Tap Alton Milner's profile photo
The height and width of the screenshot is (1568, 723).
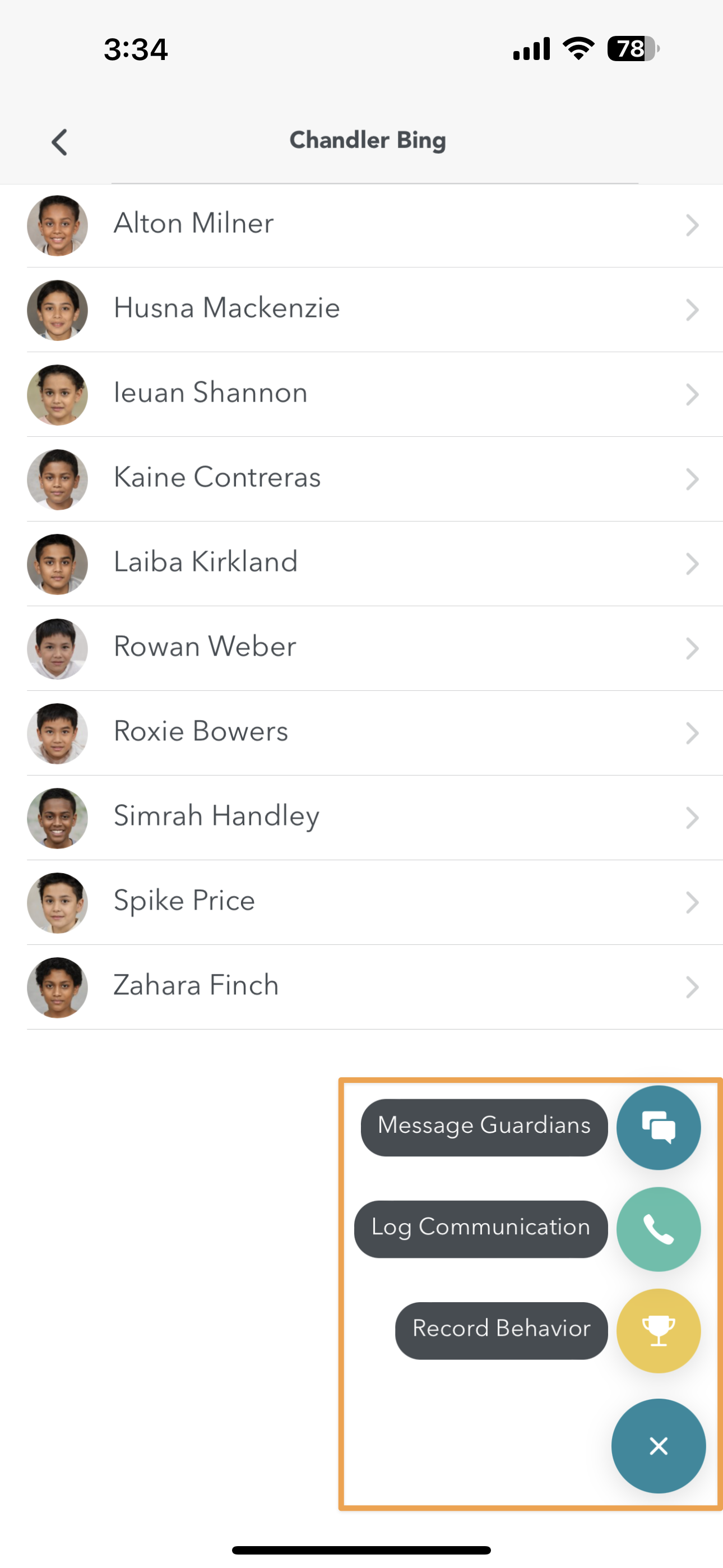[x=58, y=225]
